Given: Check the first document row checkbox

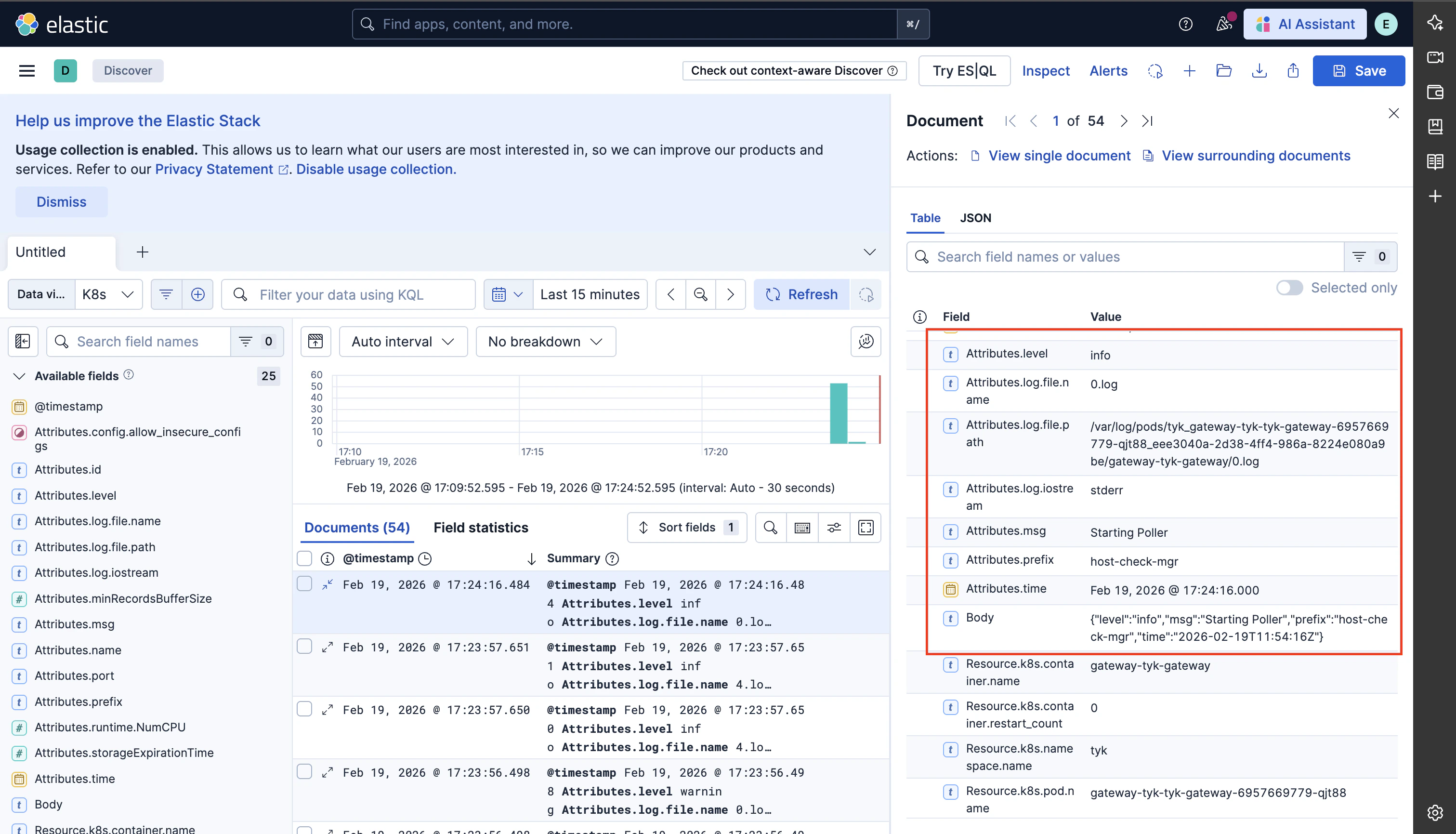Looking at the screenshot, I should (x=304, y=583).
